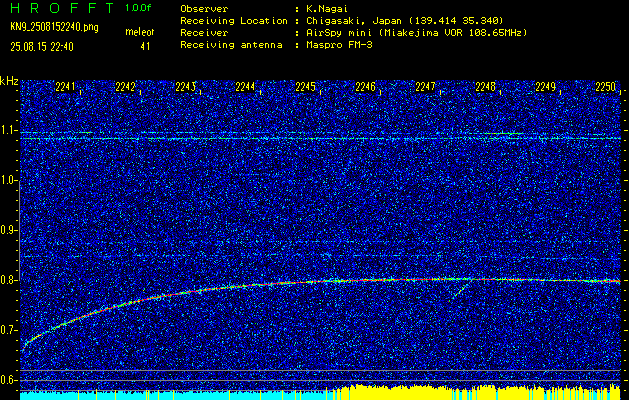Image resolution: width=629 pixels, height=400 pixels.
Task: Click the date stamp 25.08.15 22:40
Action: 42,47
